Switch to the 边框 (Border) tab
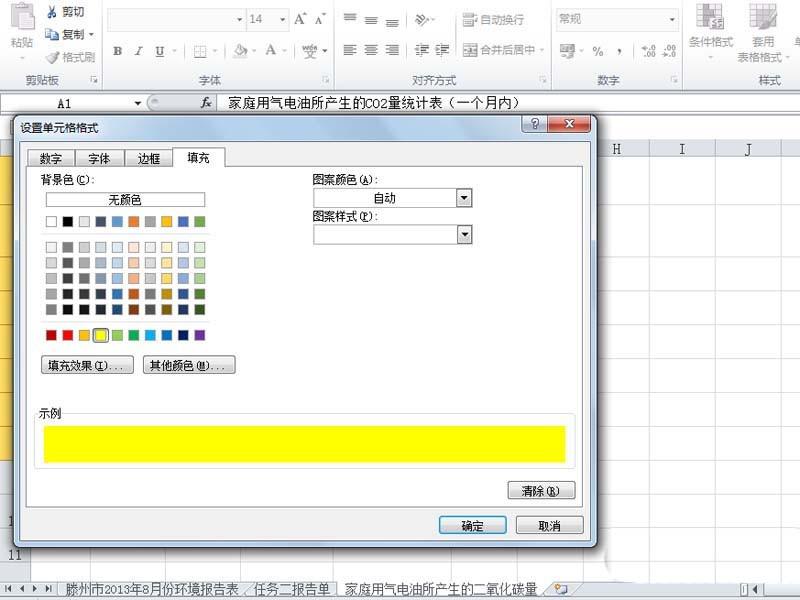The image size is (800, 600). [x=148, y=157]
